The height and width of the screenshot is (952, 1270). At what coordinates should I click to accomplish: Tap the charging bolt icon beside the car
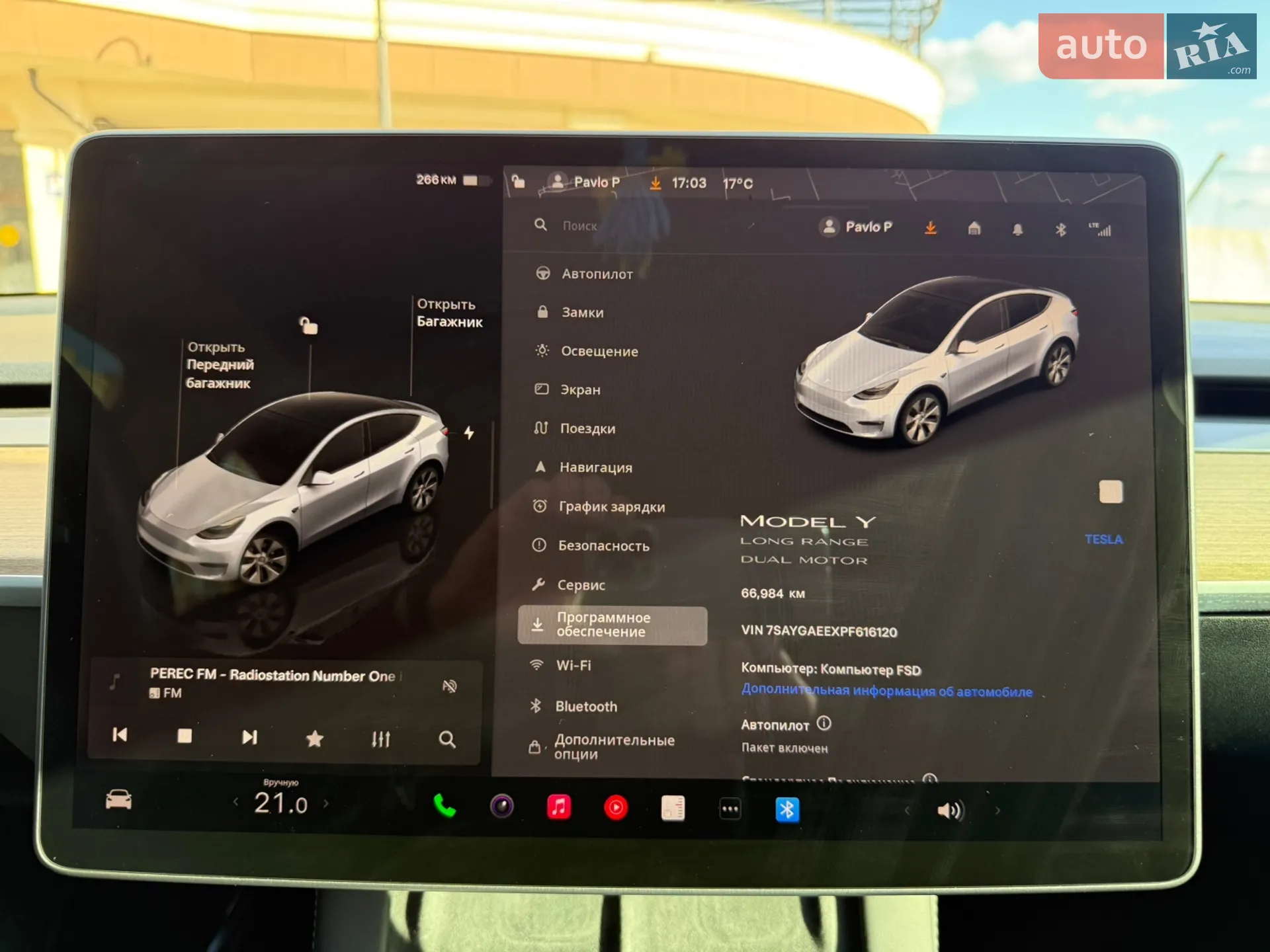click(x=469, y=433)
